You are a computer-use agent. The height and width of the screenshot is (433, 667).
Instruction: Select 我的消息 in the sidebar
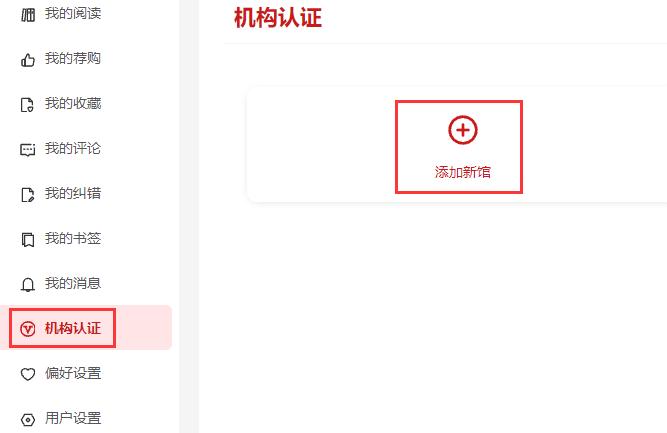coord(73,283)
